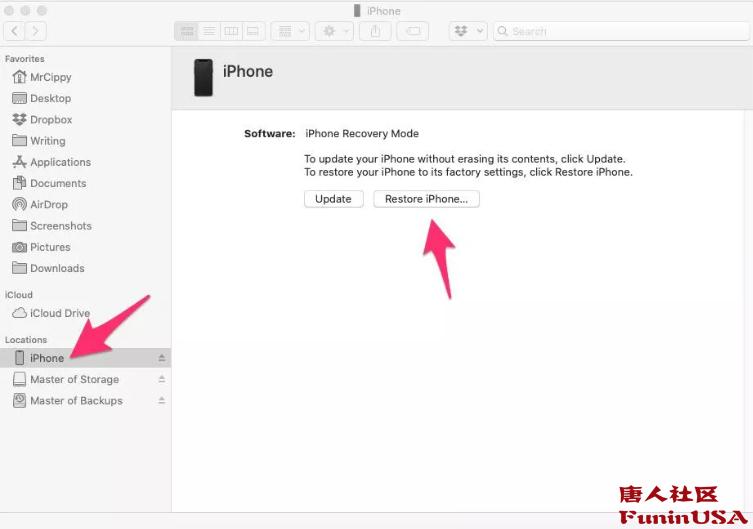Switch to gallery view in toolbar
753x529 pixels.
pyautogui.click(x=253, y=31)
